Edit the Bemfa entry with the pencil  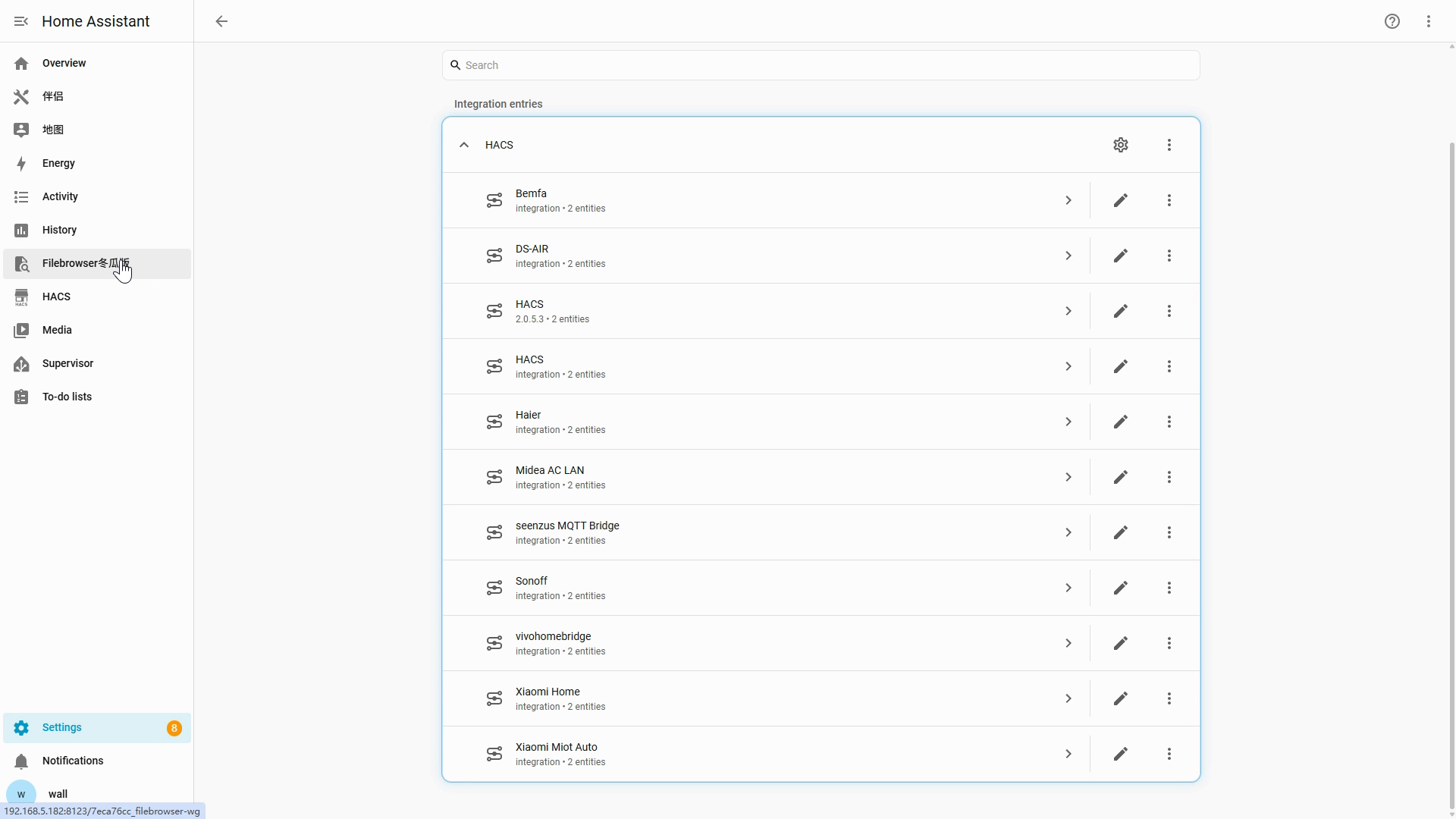click(1121, 200)
